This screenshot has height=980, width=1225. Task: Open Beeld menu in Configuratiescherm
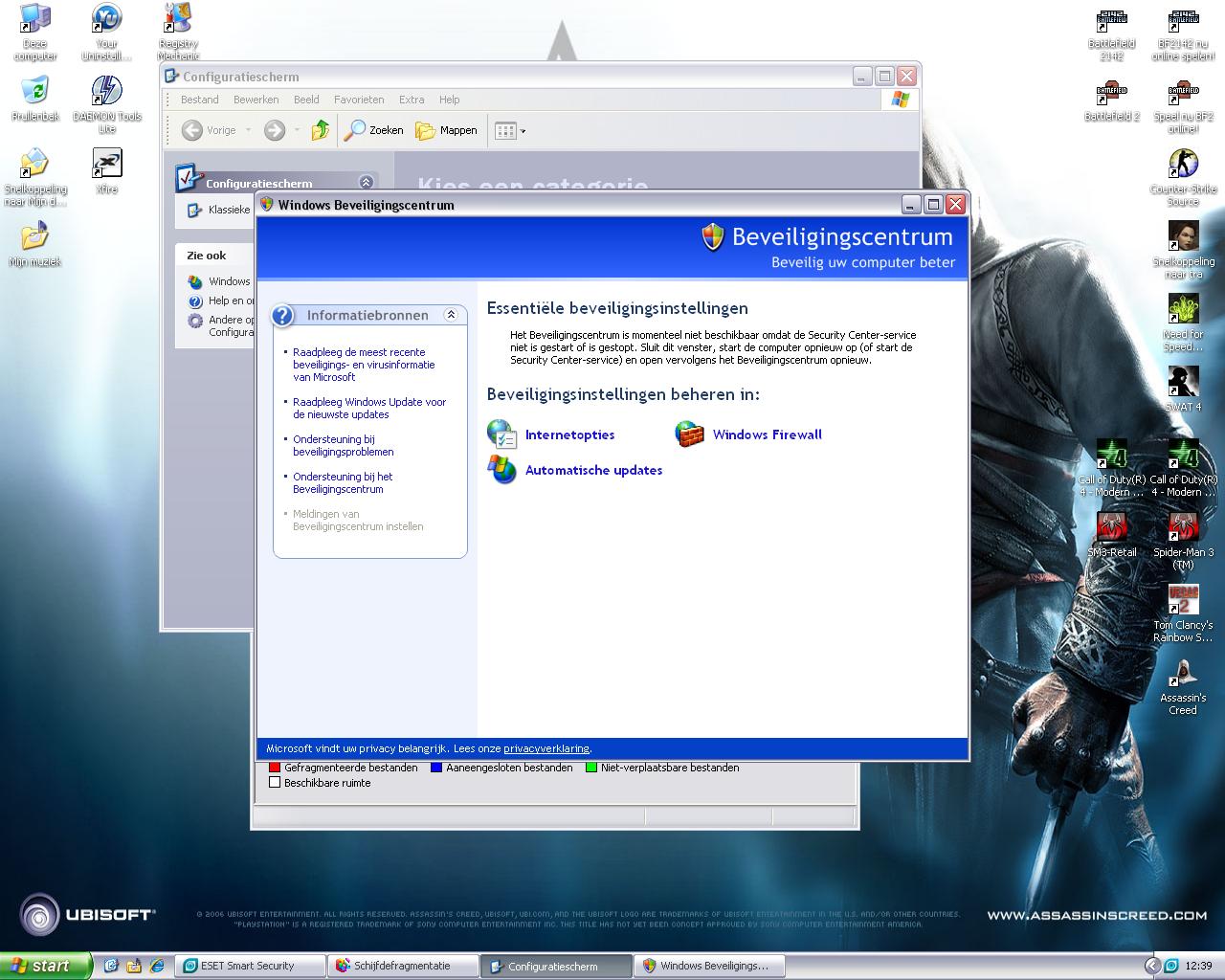(306, 100)
